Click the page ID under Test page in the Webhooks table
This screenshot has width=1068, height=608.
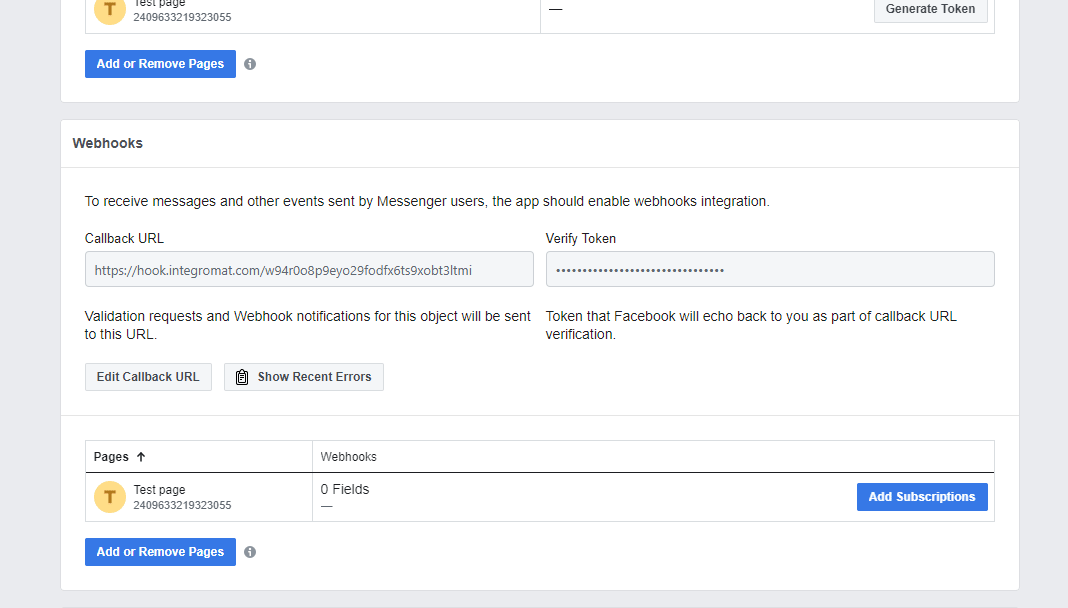[x=182, y=506]
